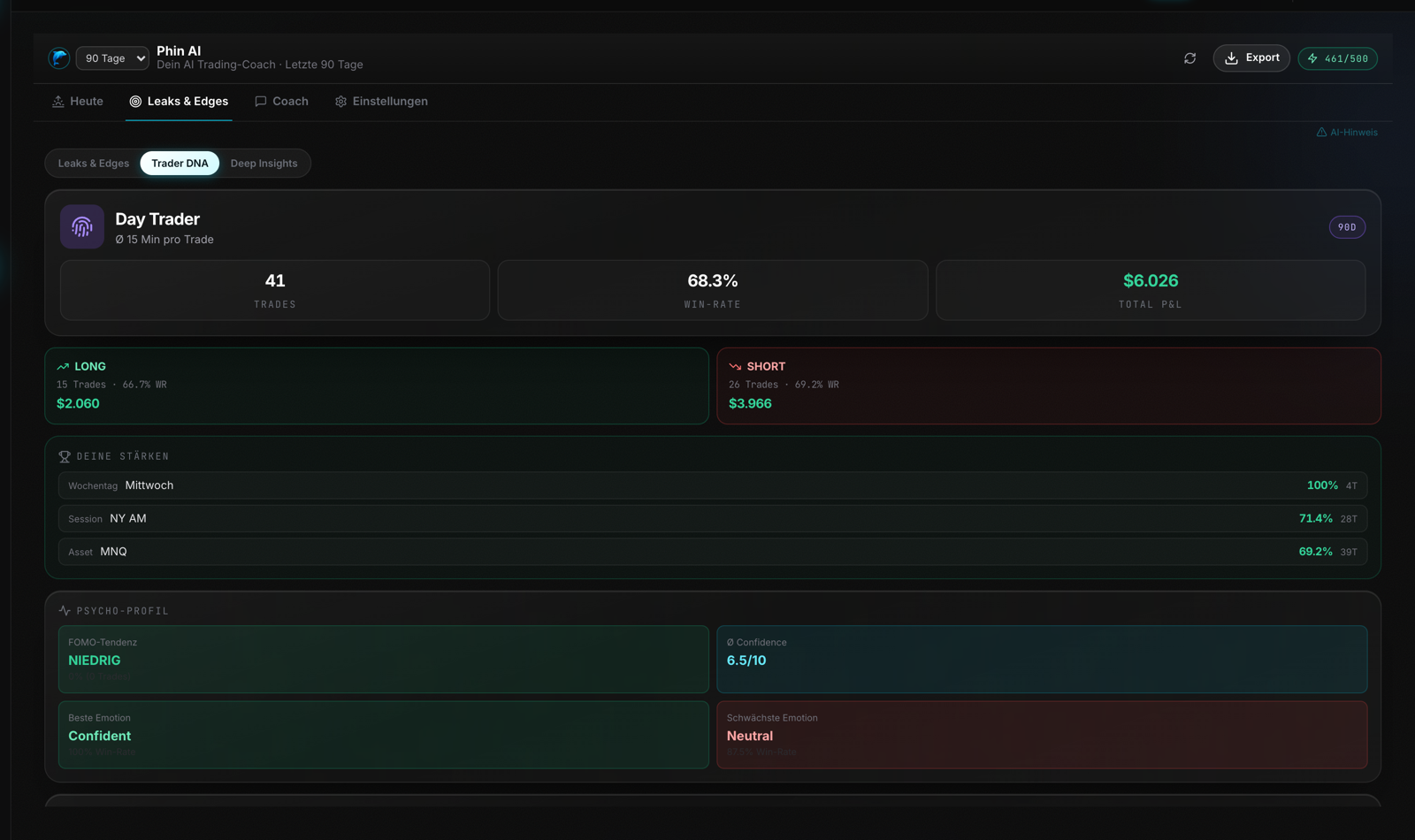Open the 461/500 credits badge
The image size is (1415, 840).
tap(1337, 58)
